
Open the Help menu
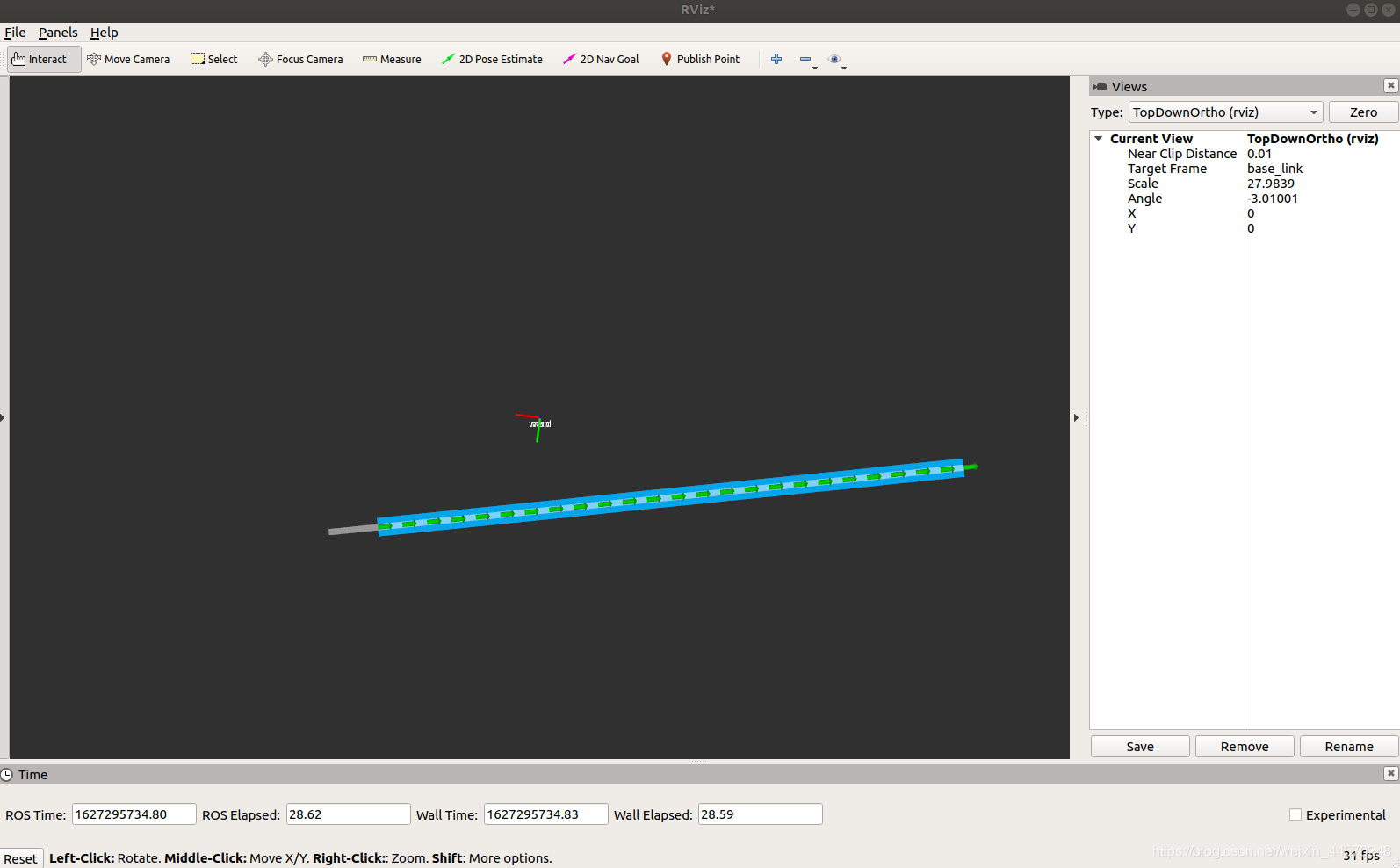[104, 33]
